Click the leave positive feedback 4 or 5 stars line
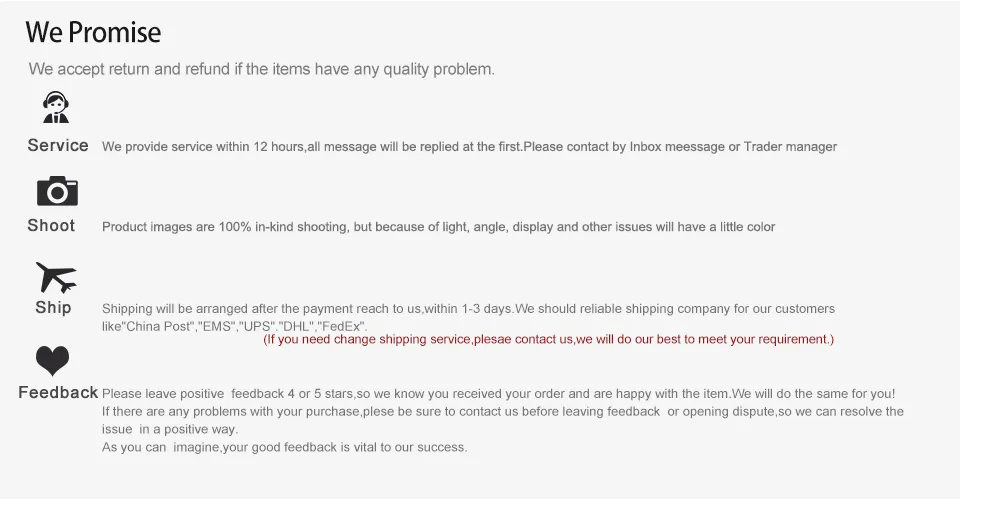1000x510 pixels. click(499, 393)
